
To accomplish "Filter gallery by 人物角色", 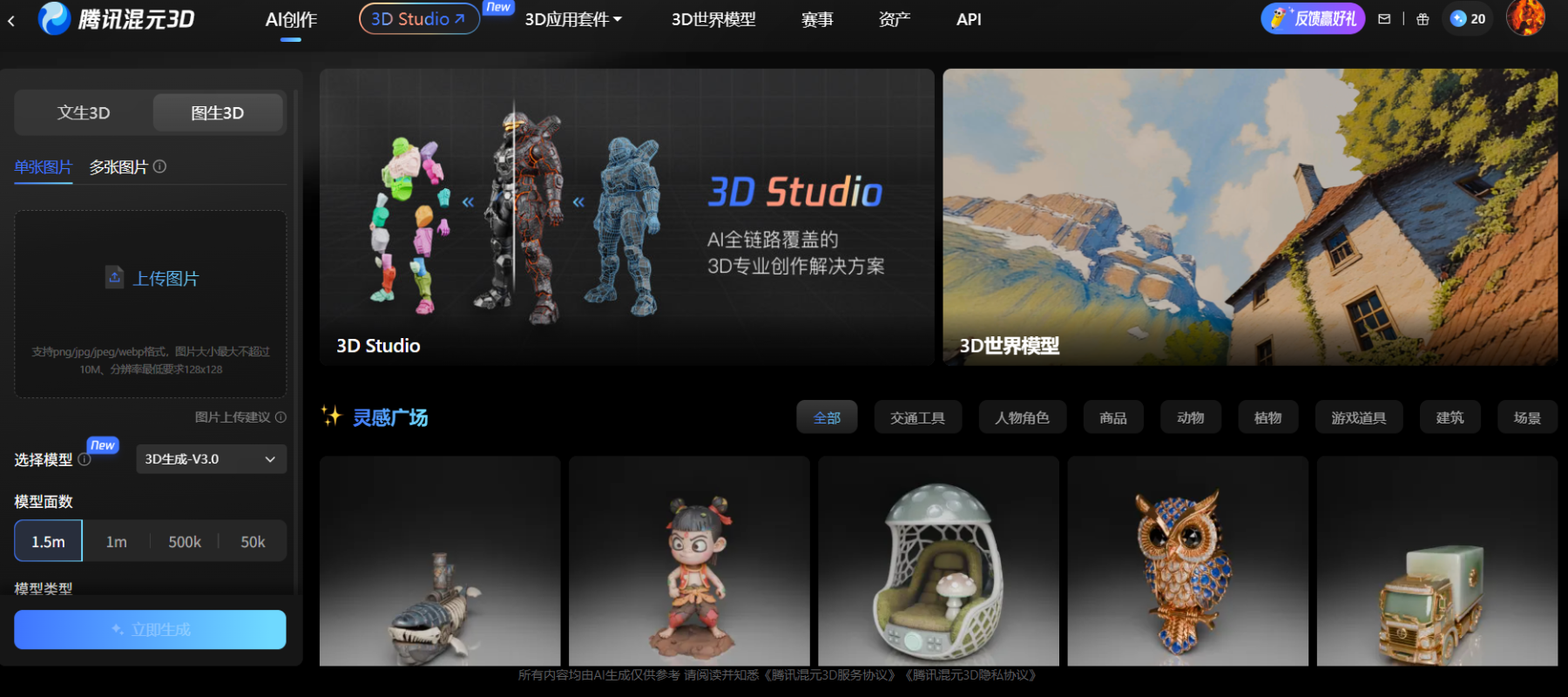I will pyautogui.click(x=1023, y=417).
